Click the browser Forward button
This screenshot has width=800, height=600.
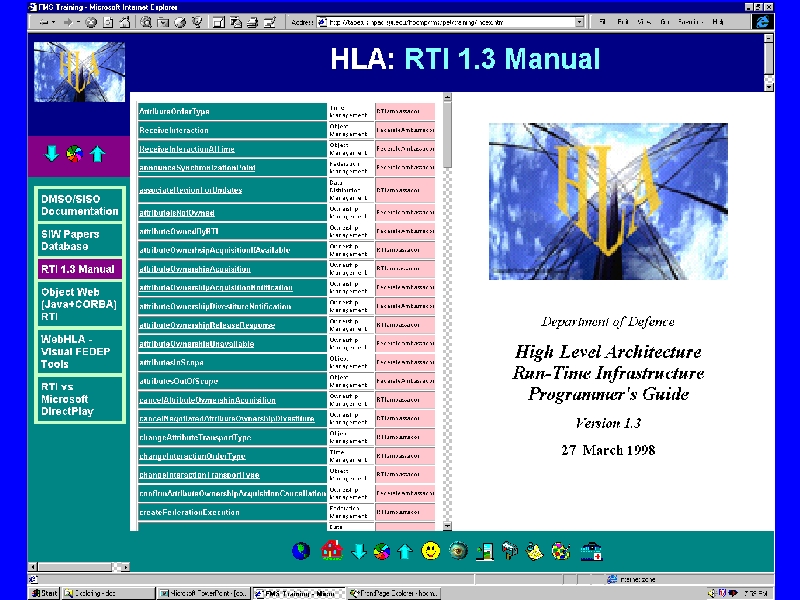(x=68, y=22)
